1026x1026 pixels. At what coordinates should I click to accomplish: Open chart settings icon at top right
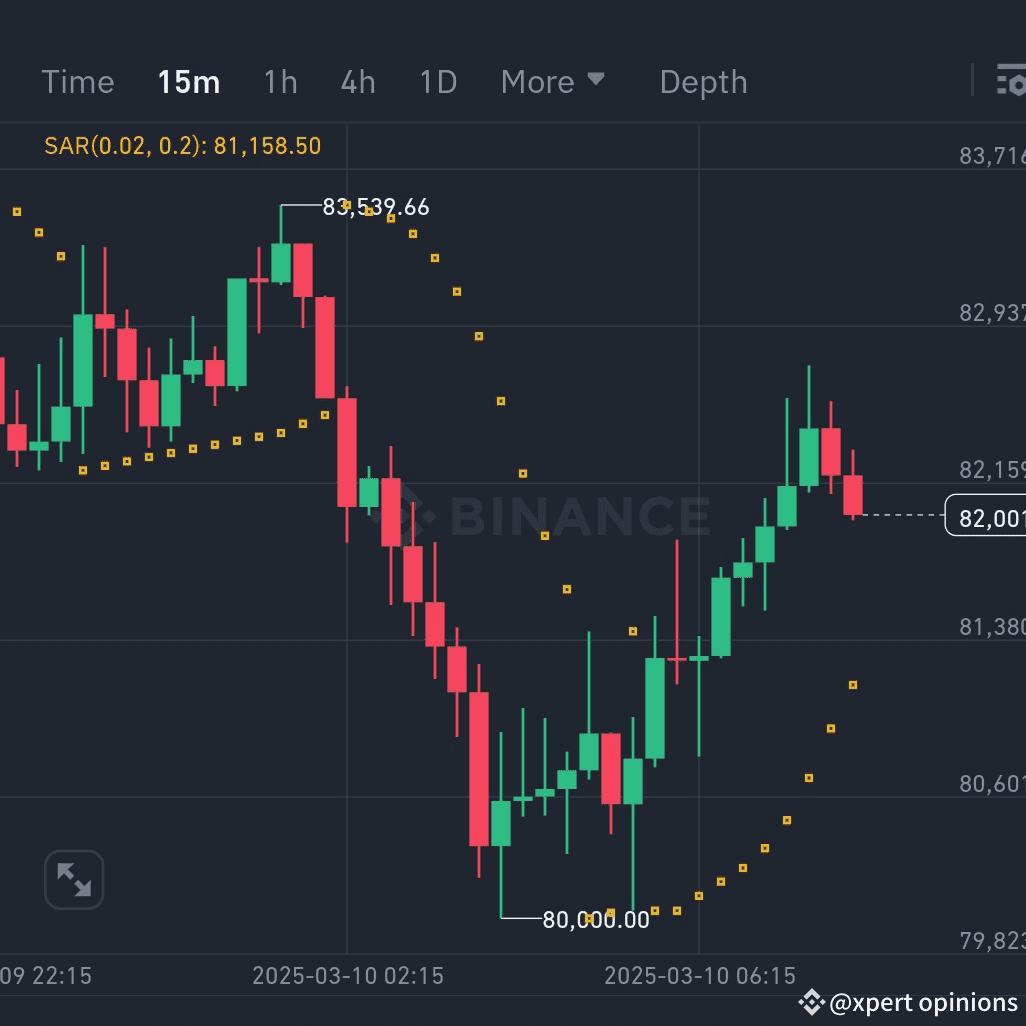pos(1011,80)
